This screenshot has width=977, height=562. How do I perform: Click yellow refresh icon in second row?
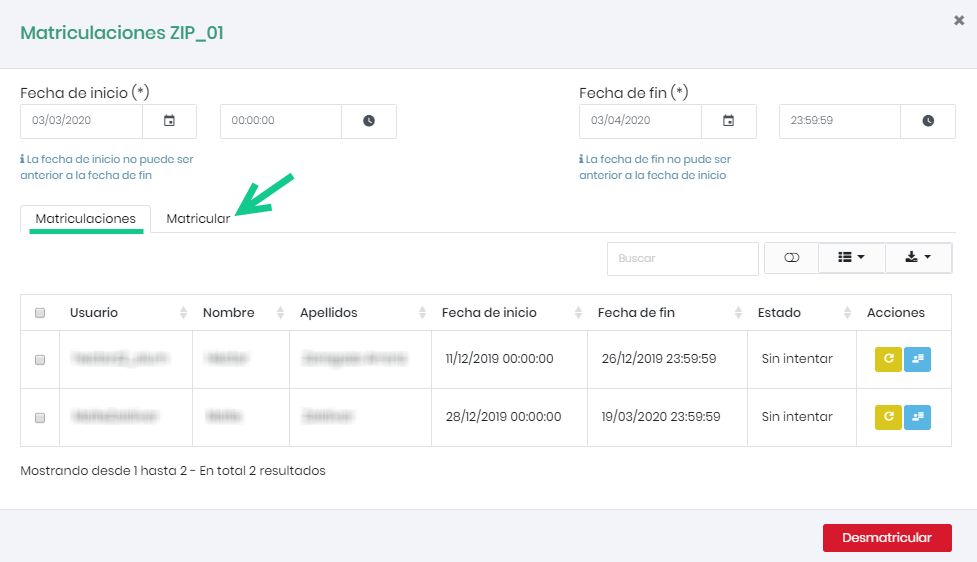coord(888,417)
